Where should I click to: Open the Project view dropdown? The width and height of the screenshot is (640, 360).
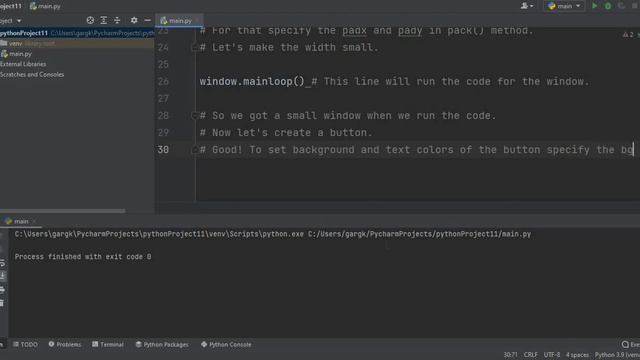tap(11, 20)
